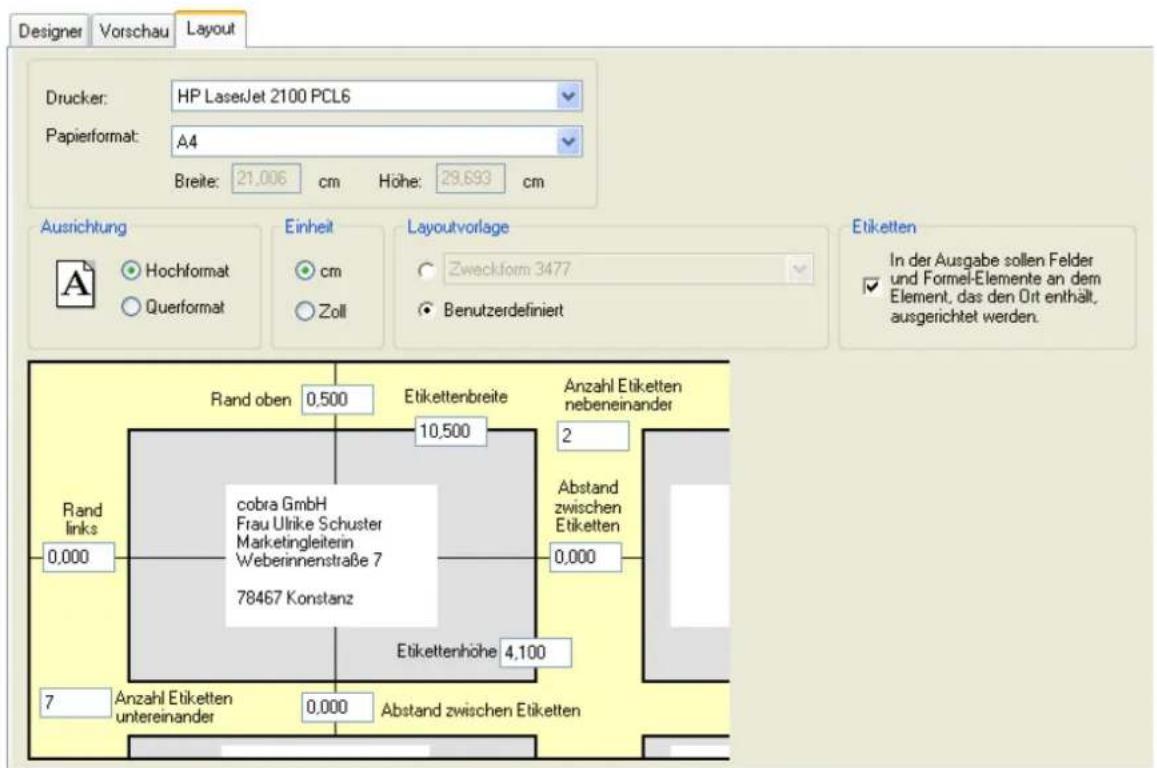Image resolution: width=1157 pixels, height=768 pixels.
Task: Click the Breite width field
Action: click(266, 179)
